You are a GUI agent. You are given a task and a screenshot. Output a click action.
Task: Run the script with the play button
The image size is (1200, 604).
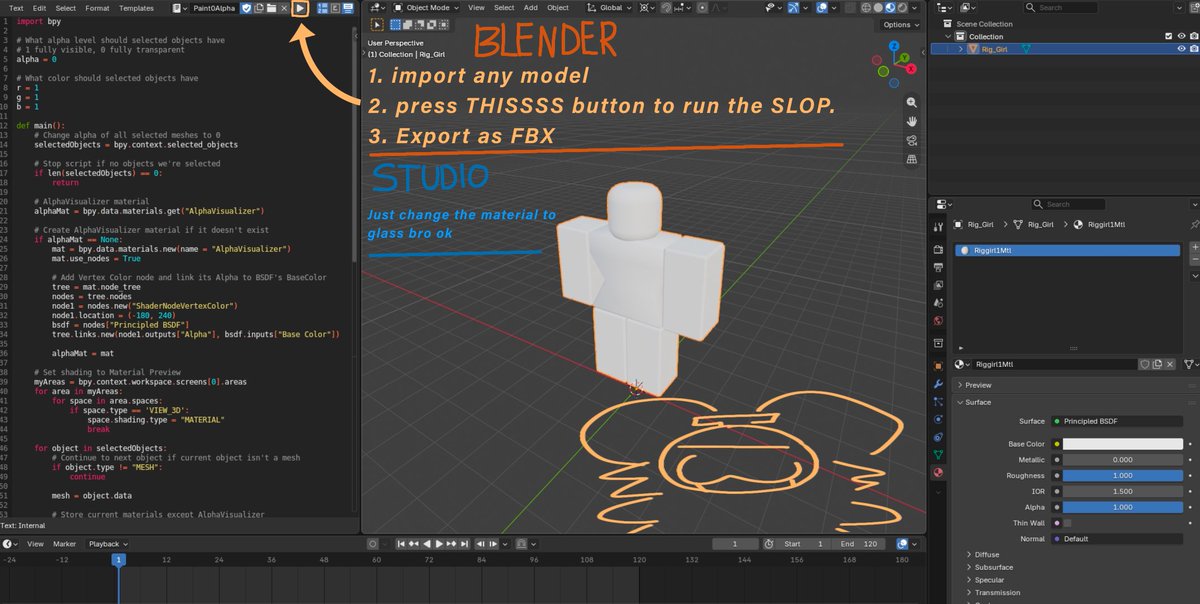click(300, 8)
